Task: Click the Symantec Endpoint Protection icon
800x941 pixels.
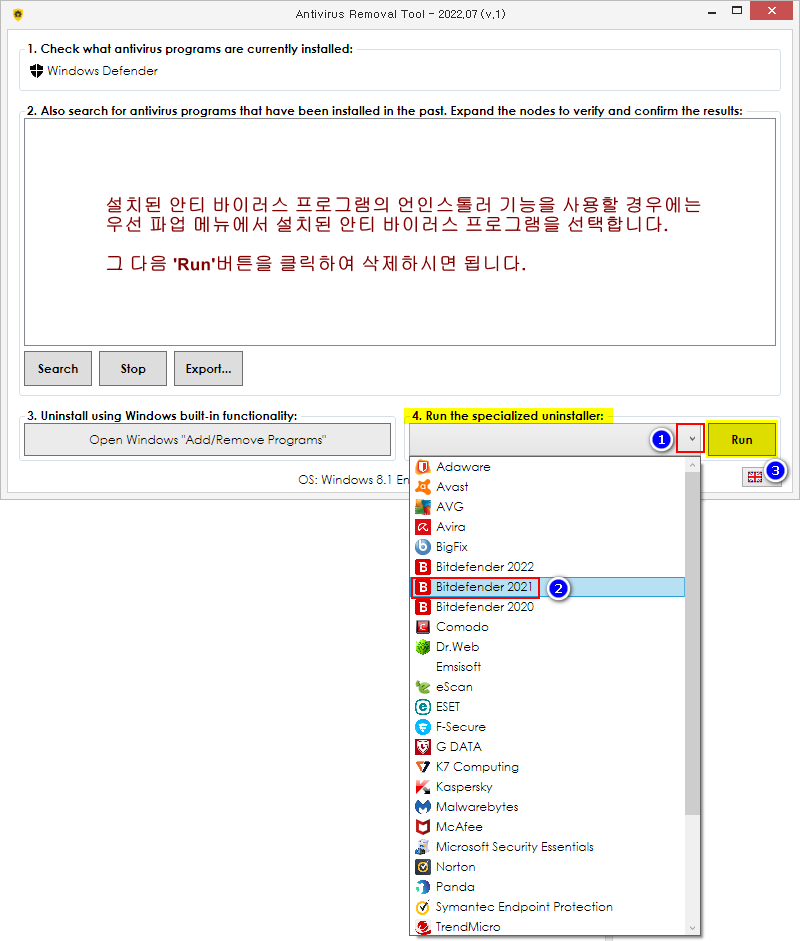Action: (423, 907)
